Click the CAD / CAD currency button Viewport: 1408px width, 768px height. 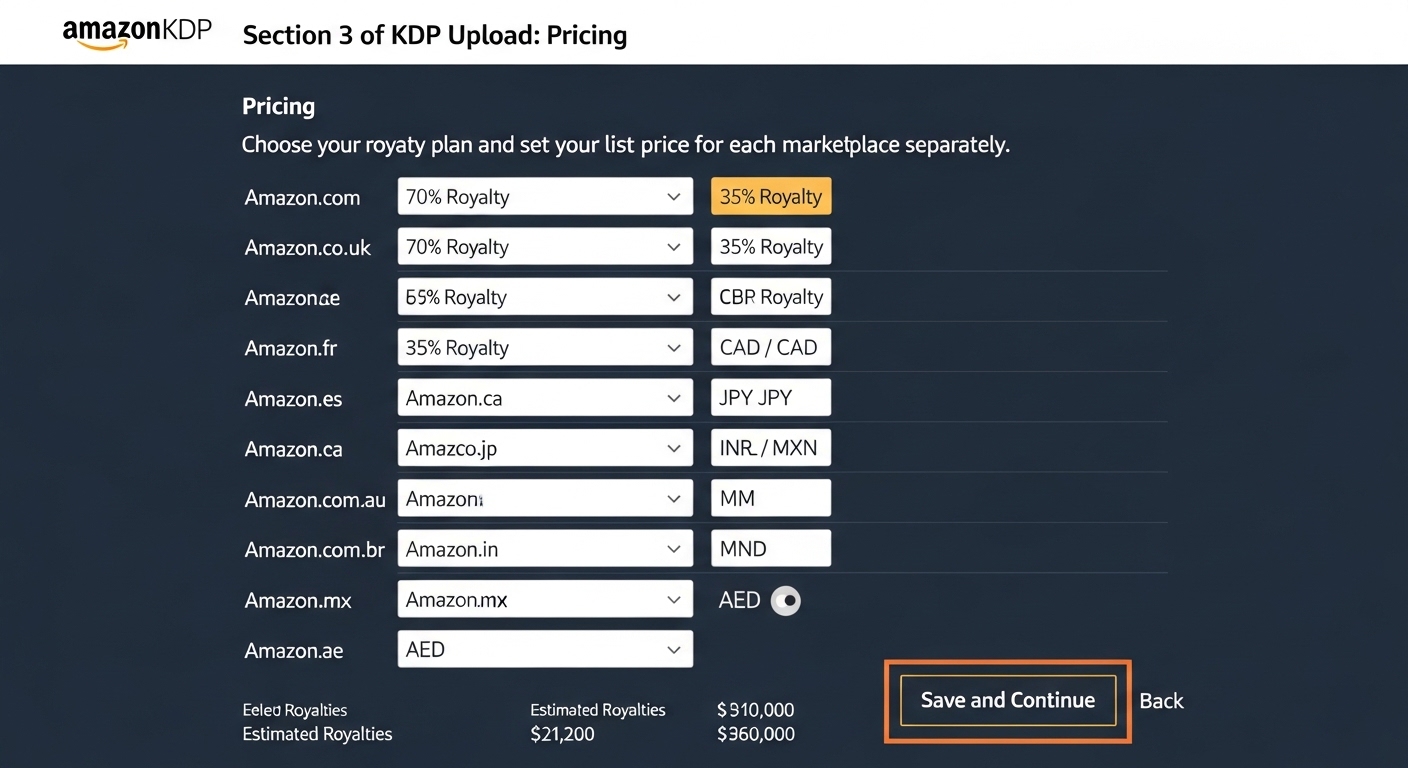[x=770, y=347]
